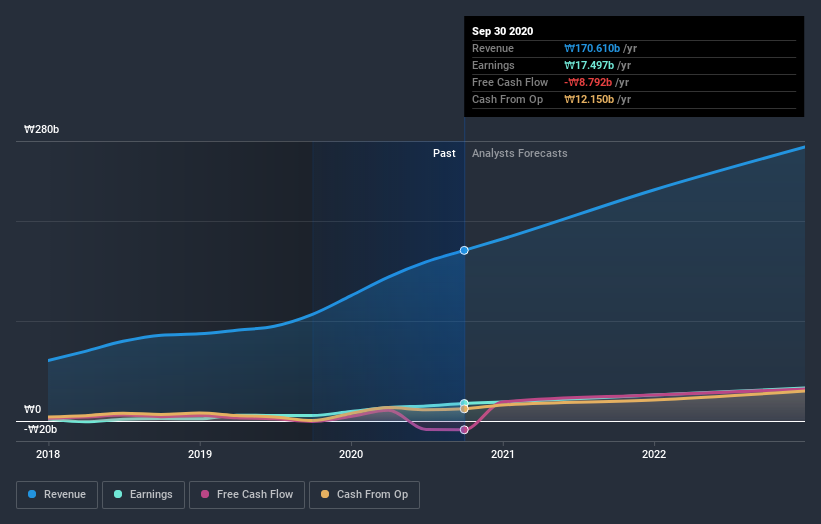The image size is (821, 524).
Task: Click the Free Cash Flow label in tooltip
Action: tap(510, 82)
